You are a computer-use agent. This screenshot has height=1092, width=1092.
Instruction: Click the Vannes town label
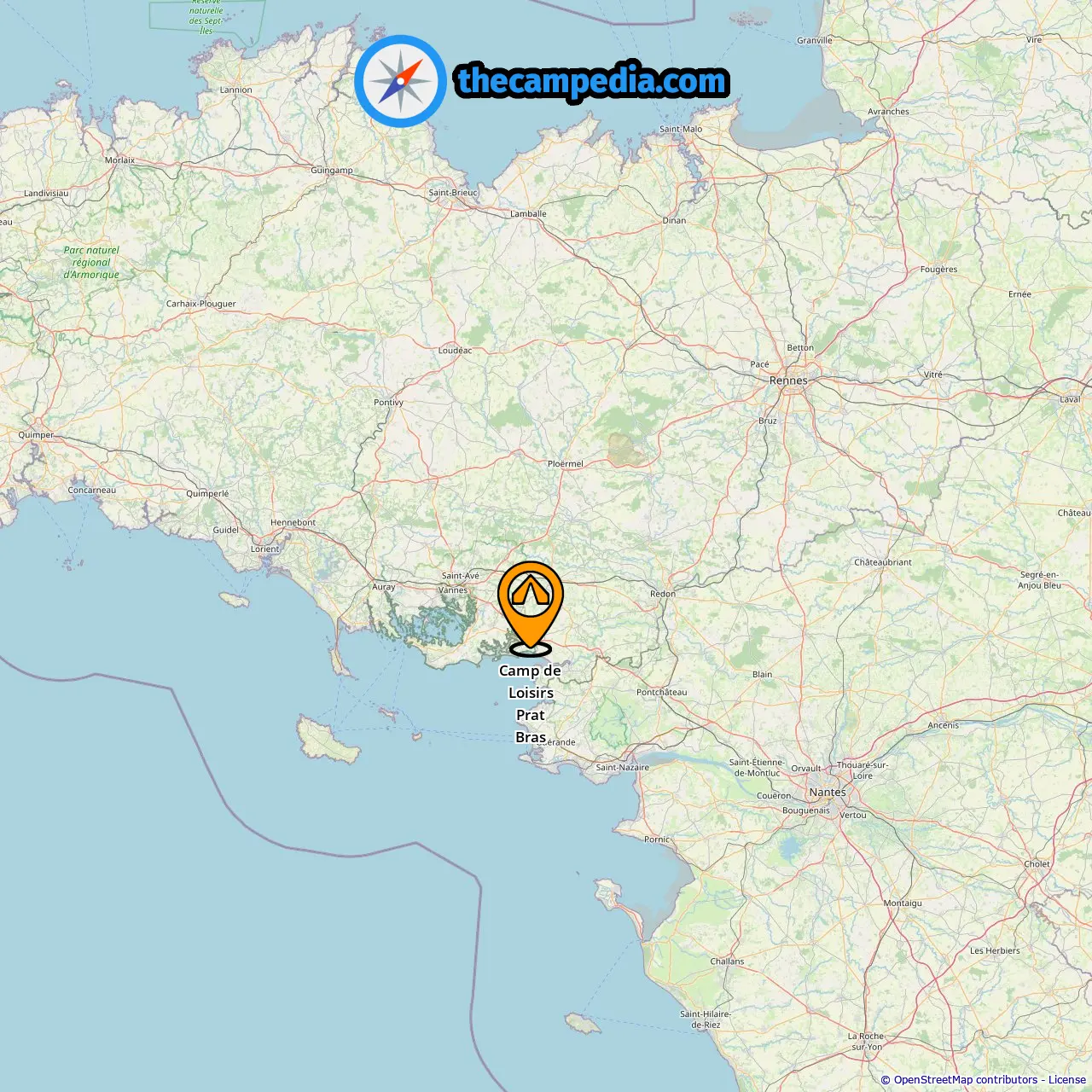coord(453,590)
